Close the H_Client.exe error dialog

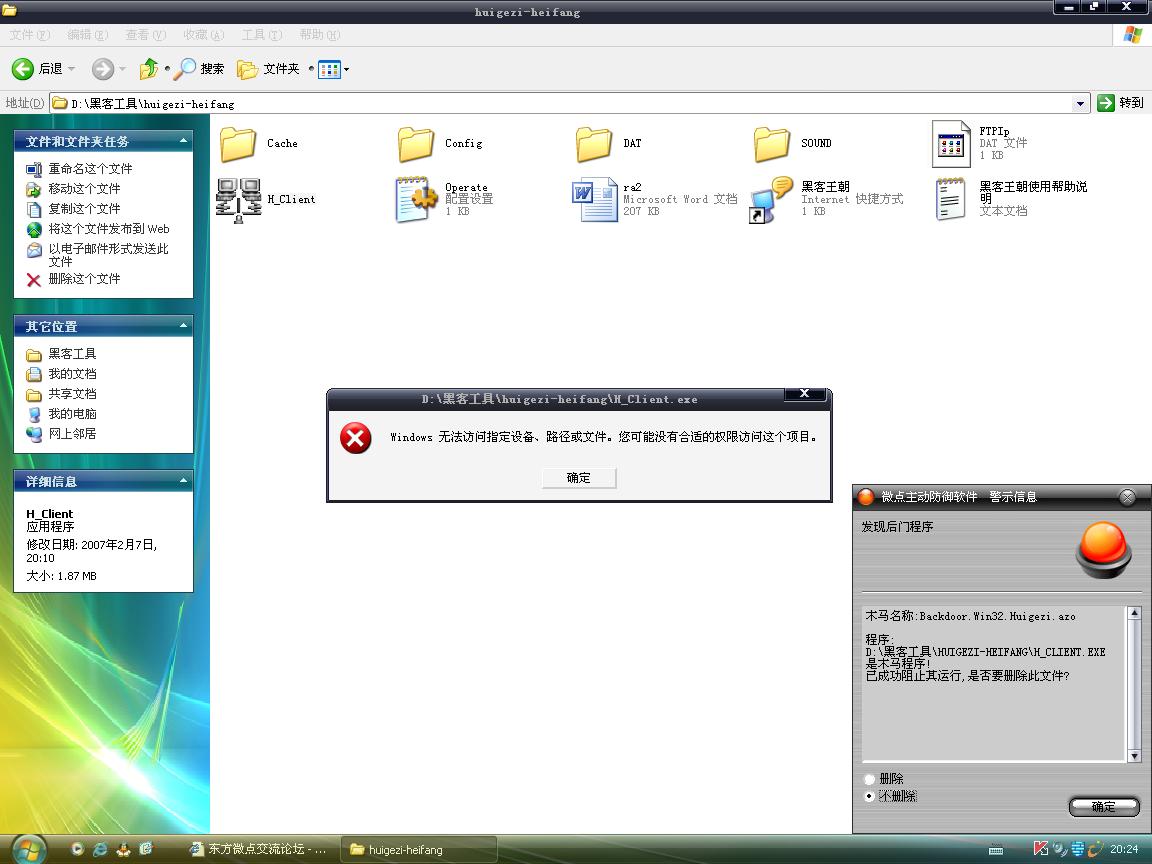(x=804, y=394)
